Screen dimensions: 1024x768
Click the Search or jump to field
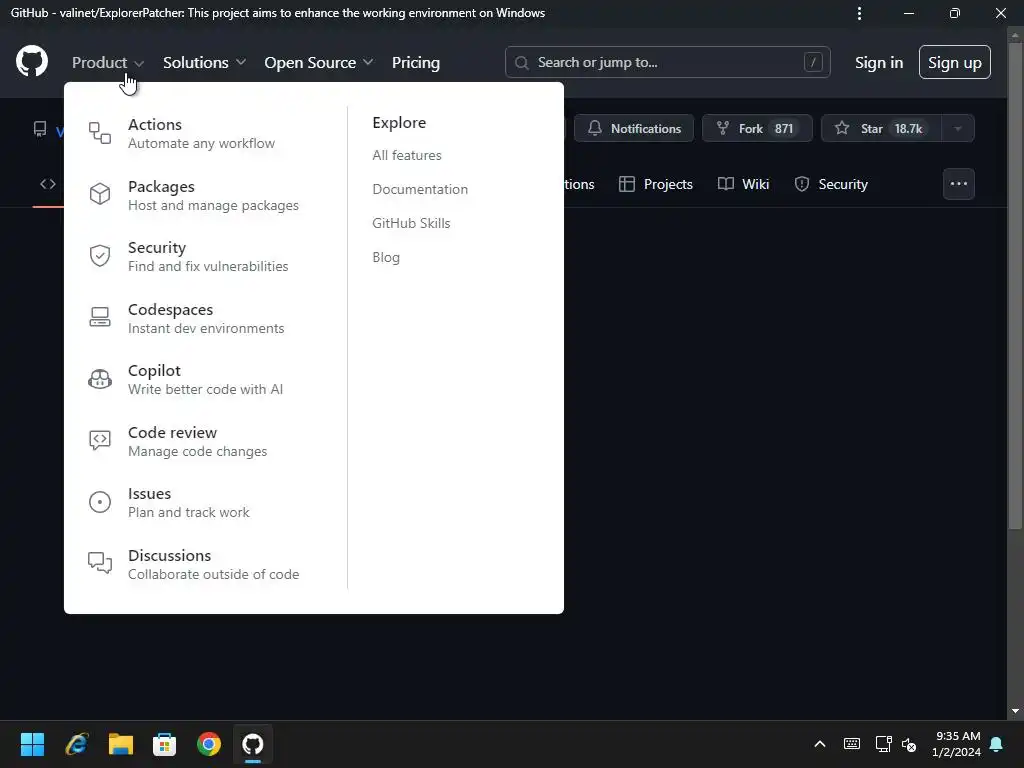click(667, 62)
